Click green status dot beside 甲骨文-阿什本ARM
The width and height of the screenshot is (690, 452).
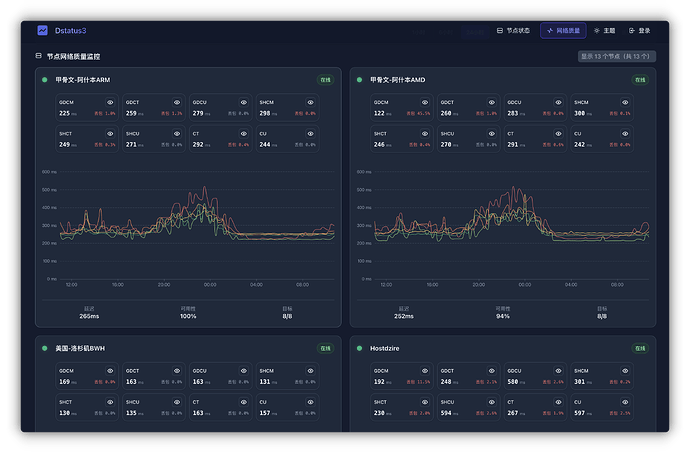44,80
